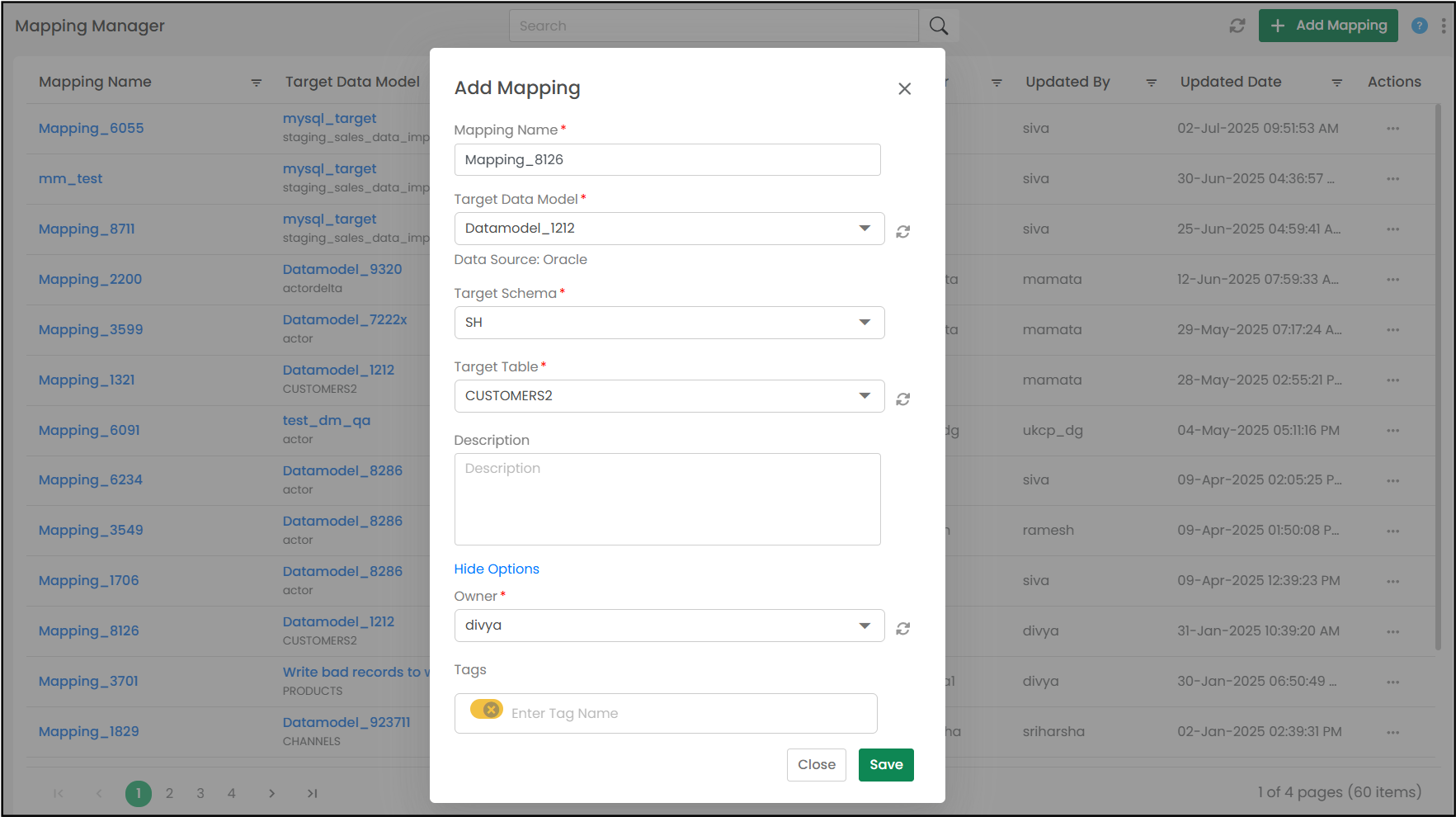This screenshot has width=1456, height=817.
Task: Open the Owner dropdown showing divya
Action: click(865, 626)
